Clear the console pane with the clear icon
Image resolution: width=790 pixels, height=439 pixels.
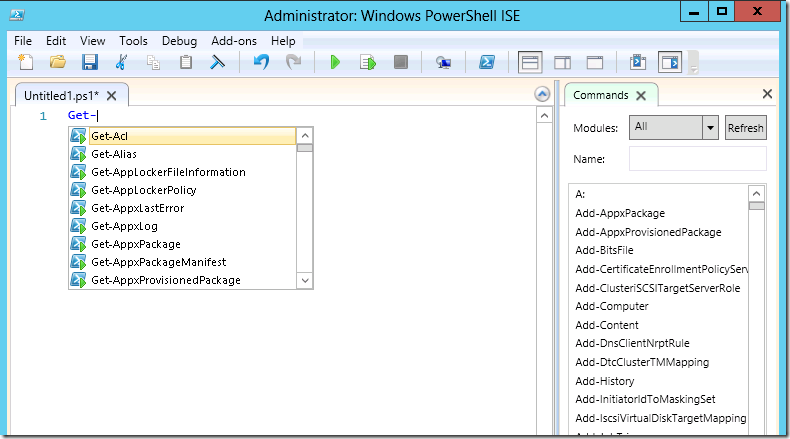tap(217, 62)
